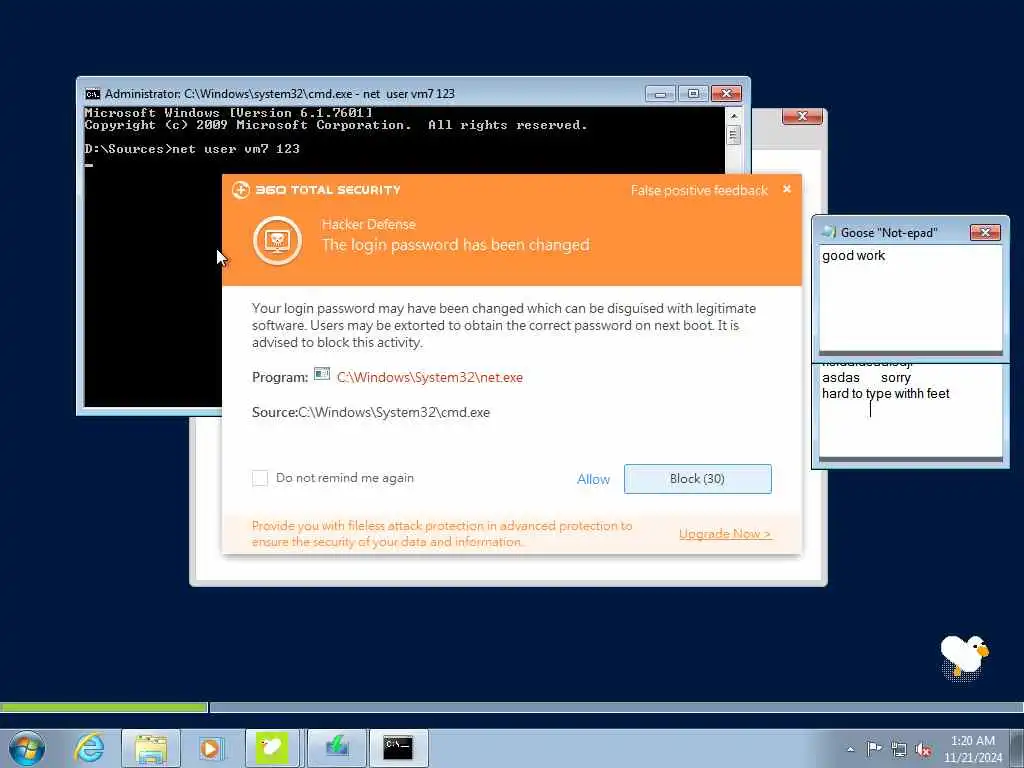This screenshot has height=768, width=1024.
Task: Allow the password change activity
Action: 593,479
